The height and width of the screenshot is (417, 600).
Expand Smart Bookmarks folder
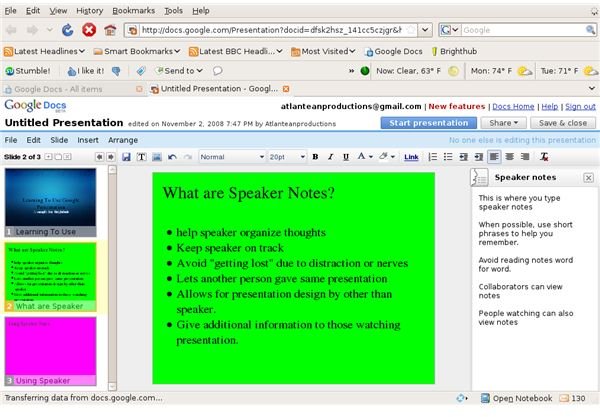(137, 51)
